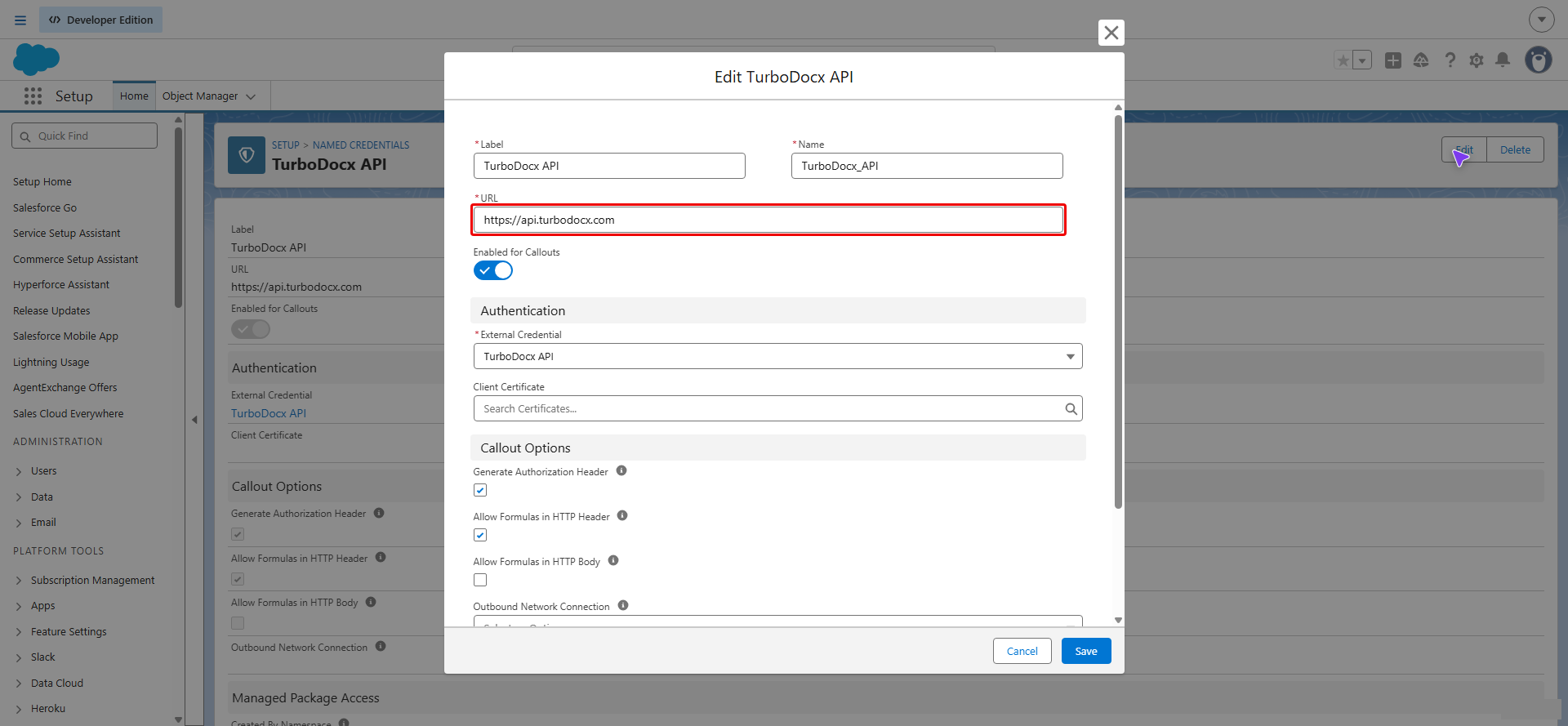Open the favorites list dropdown arrow
The width and height of the screenshot is (1568, 726).
1362,60
